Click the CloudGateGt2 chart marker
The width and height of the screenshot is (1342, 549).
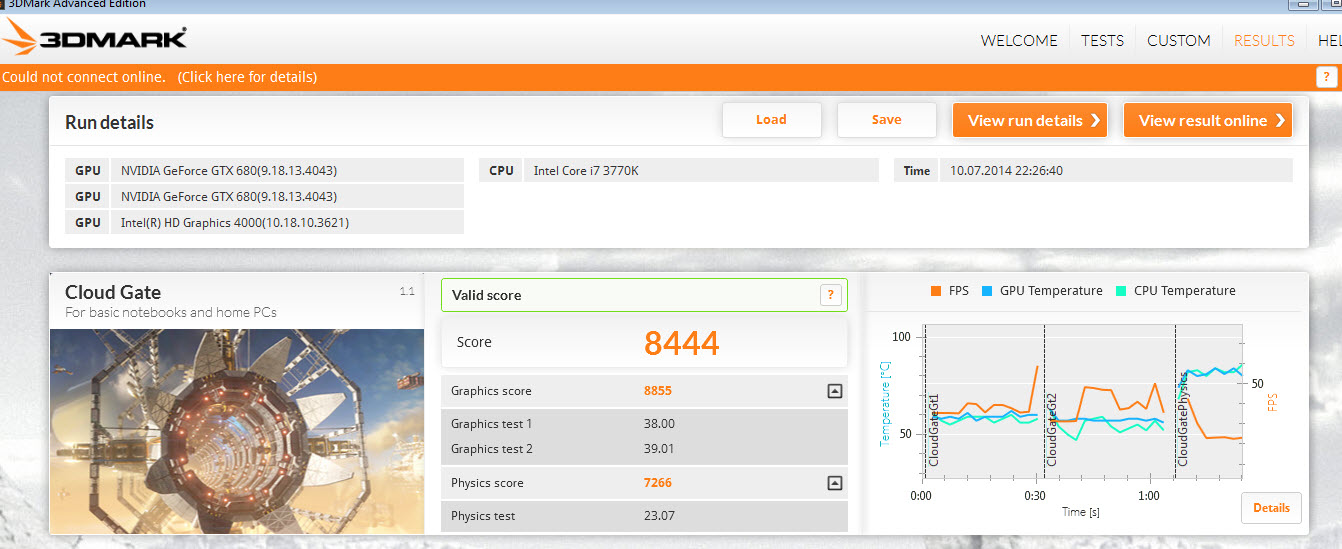coord(1052,430)
